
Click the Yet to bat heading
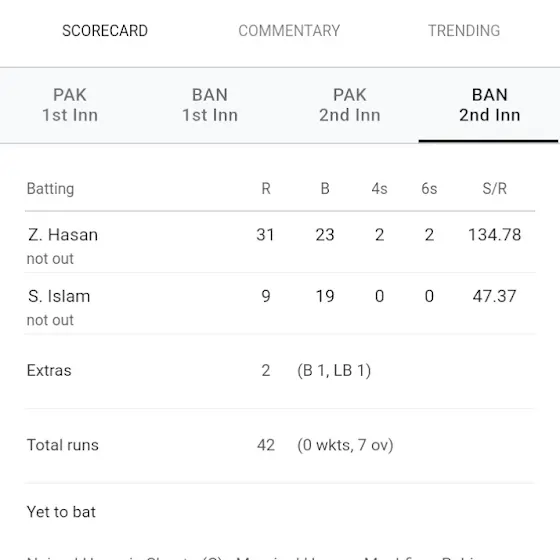tap(61, 512)
